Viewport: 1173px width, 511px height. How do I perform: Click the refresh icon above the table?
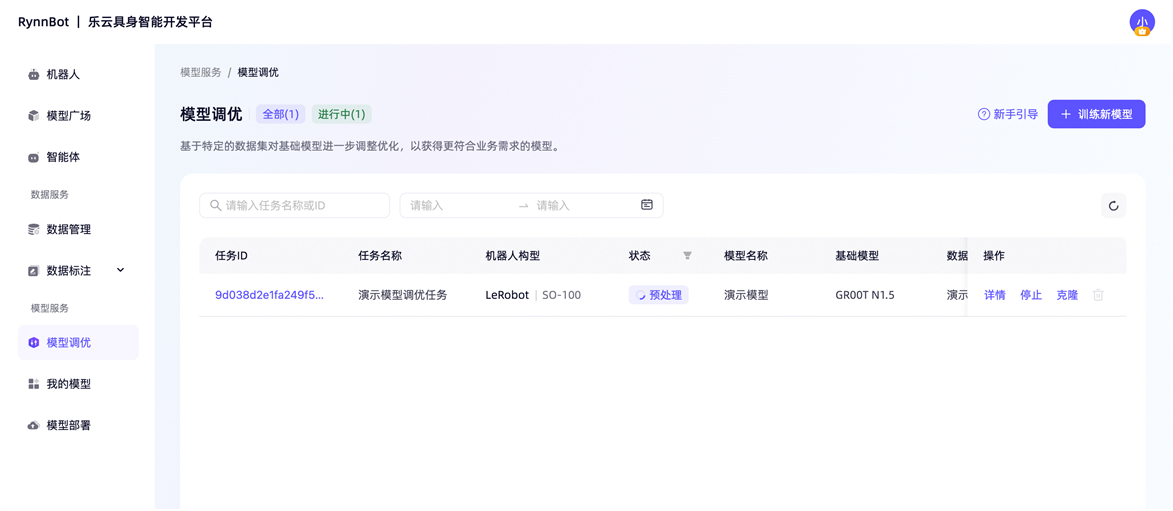[1113, 206]
